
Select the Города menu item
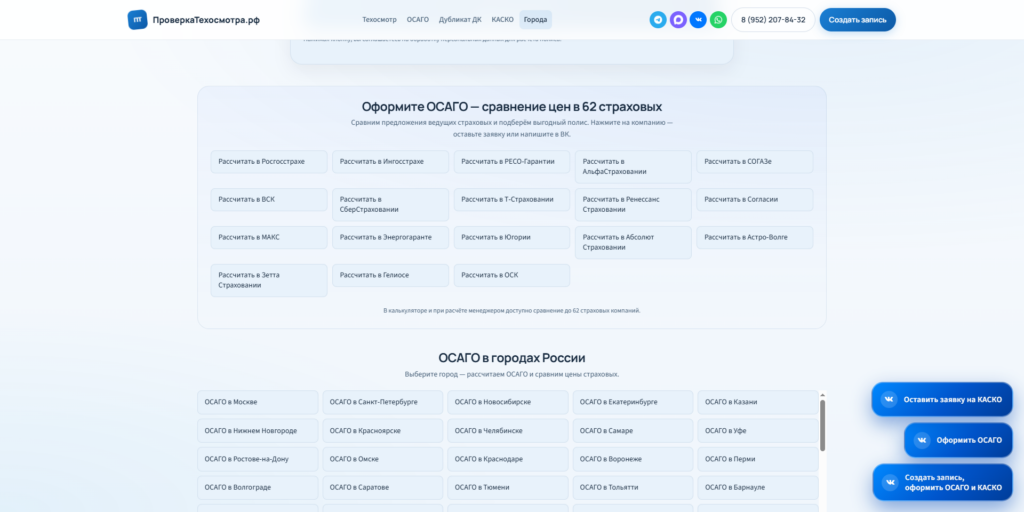click(x=536, y=20)
